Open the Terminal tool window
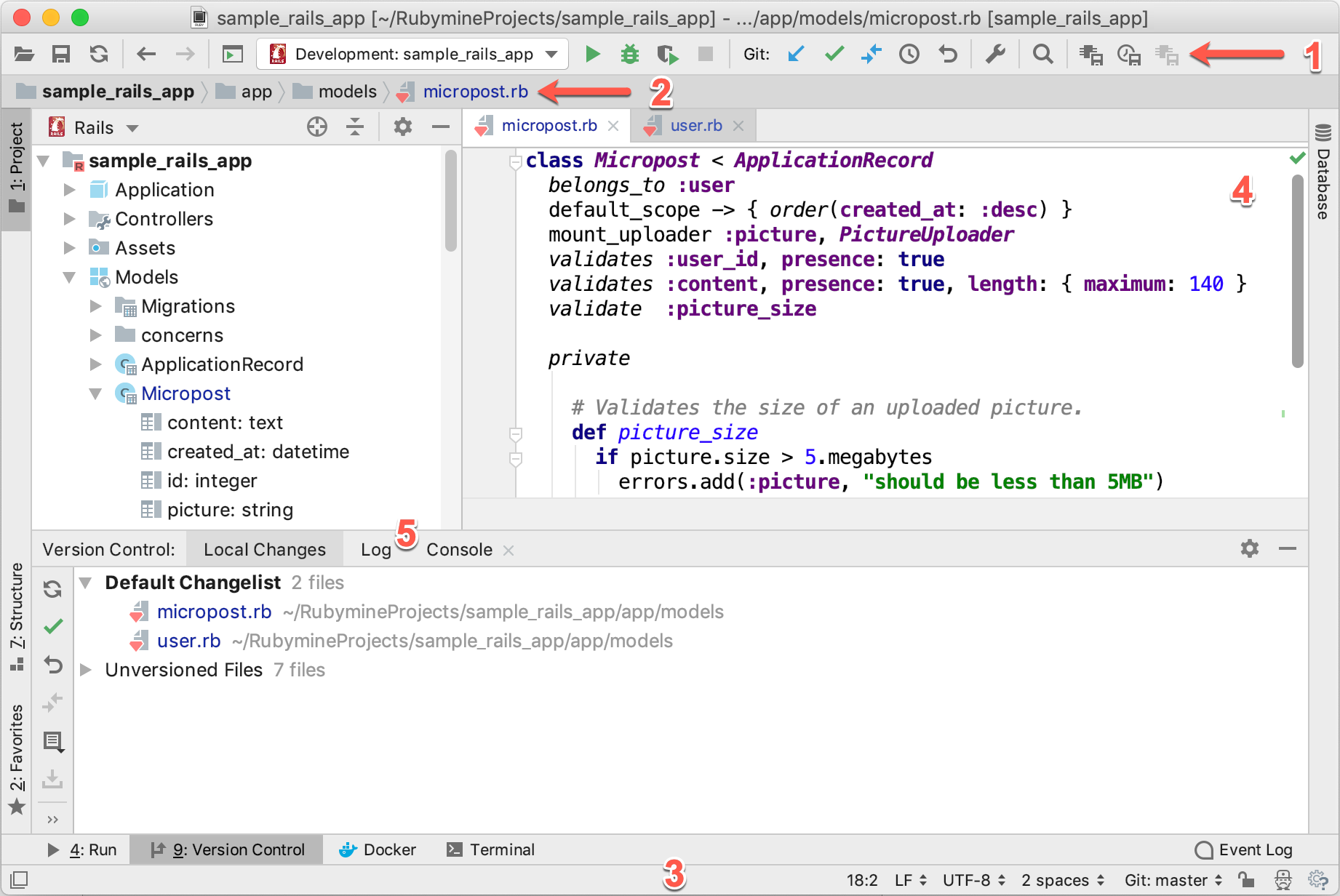Screen dimensions: 1340x896 (490, 849)
